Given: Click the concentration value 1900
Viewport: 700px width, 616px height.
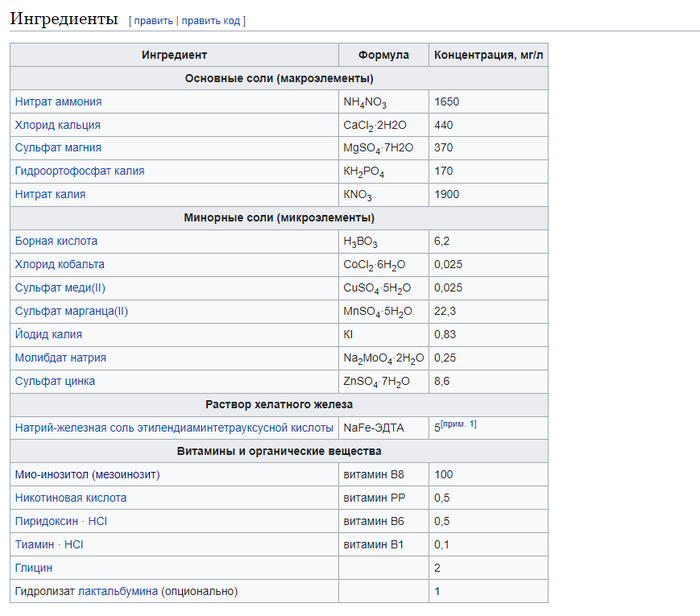Looking at the screenshot, I should 446,194.
